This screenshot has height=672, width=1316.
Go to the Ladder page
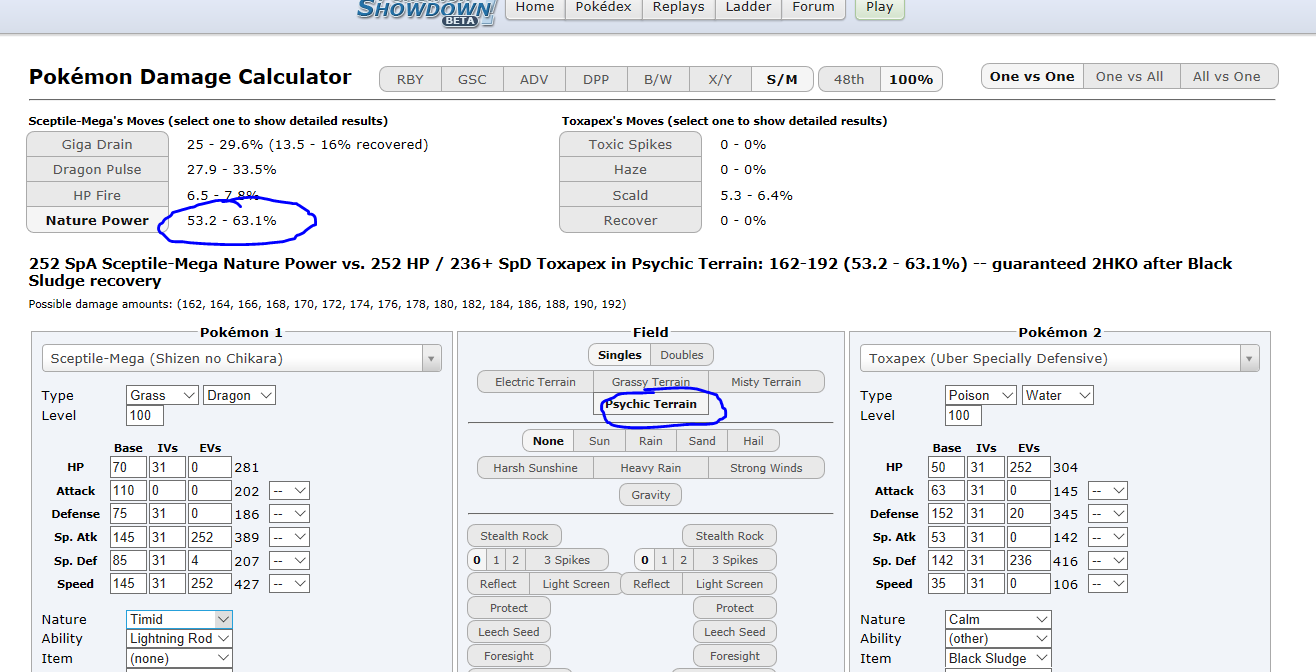pyautogui.click(x=748, y=8)
